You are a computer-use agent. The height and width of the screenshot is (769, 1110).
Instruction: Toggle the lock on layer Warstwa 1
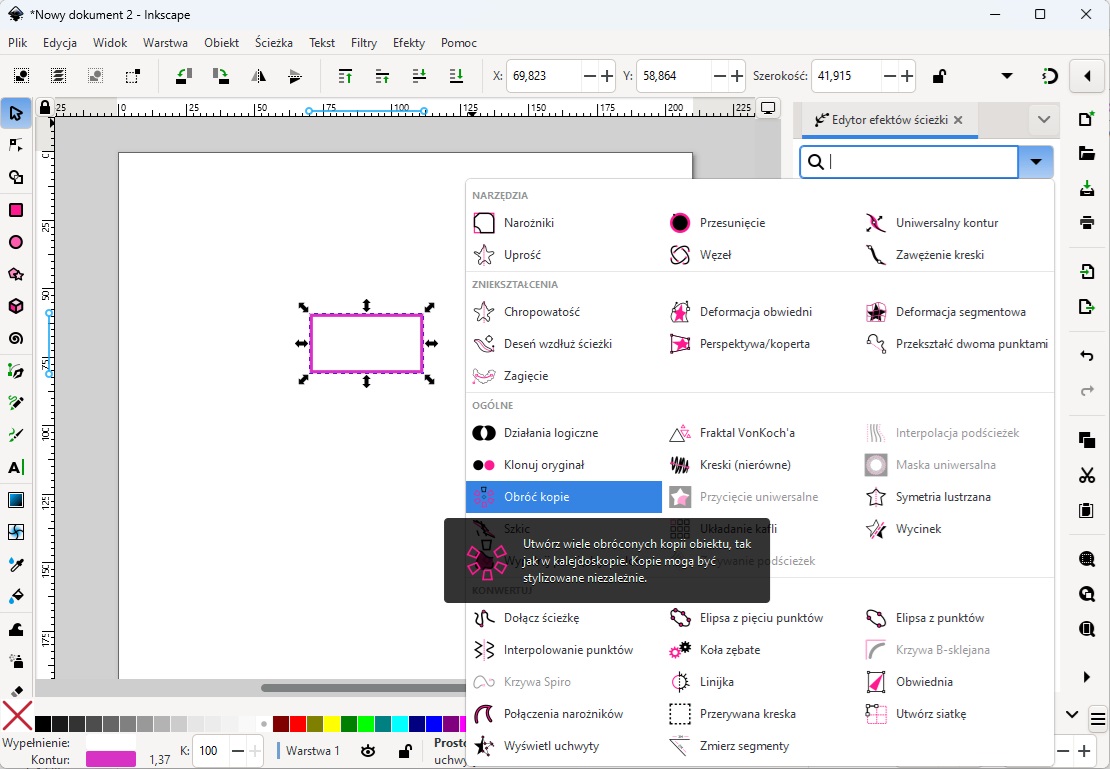click(x=404, y=750)
